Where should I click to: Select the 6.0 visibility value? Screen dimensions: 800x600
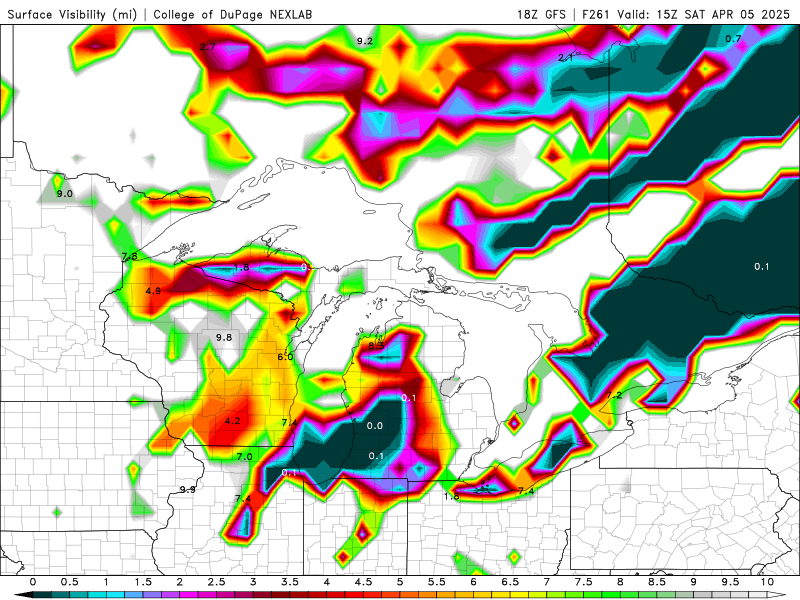coord(285,357)
